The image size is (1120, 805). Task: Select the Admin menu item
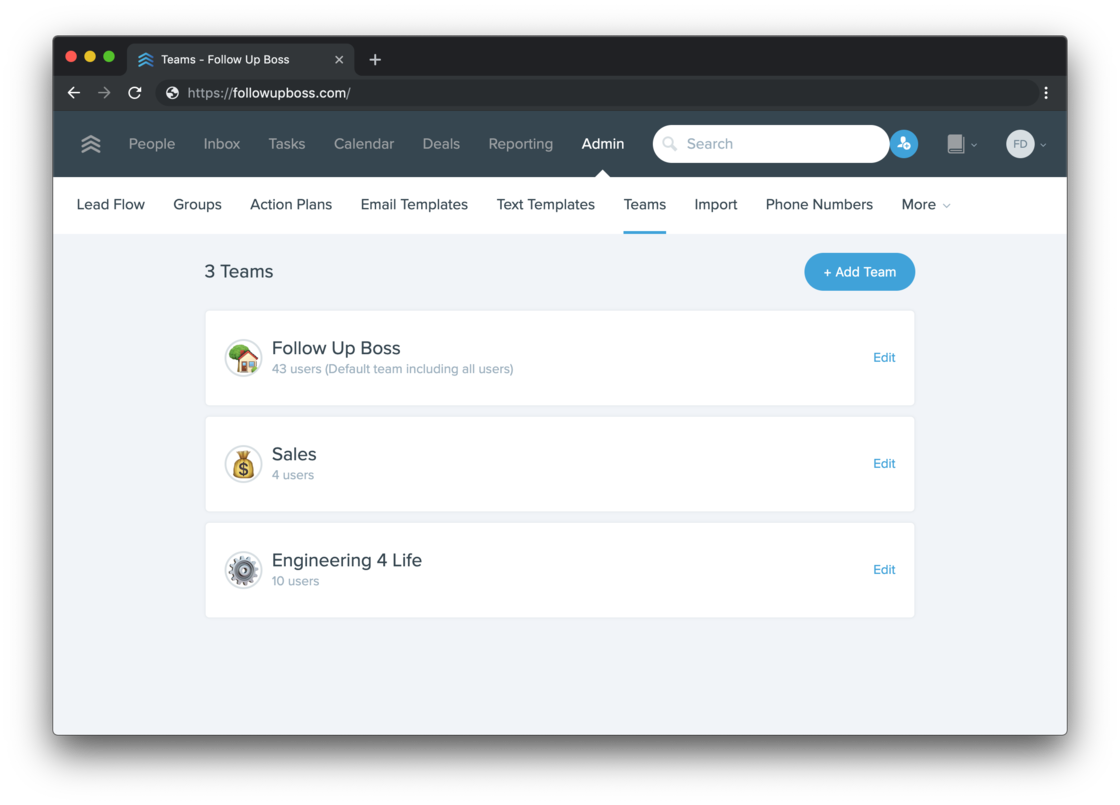603,144
